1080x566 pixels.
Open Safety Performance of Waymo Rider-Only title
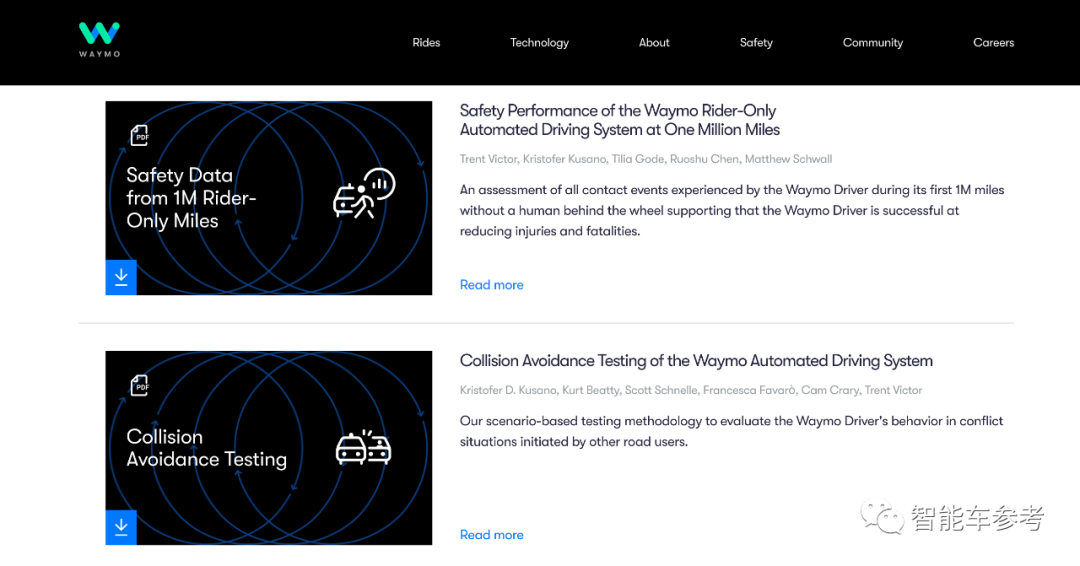tap(620, 120)
